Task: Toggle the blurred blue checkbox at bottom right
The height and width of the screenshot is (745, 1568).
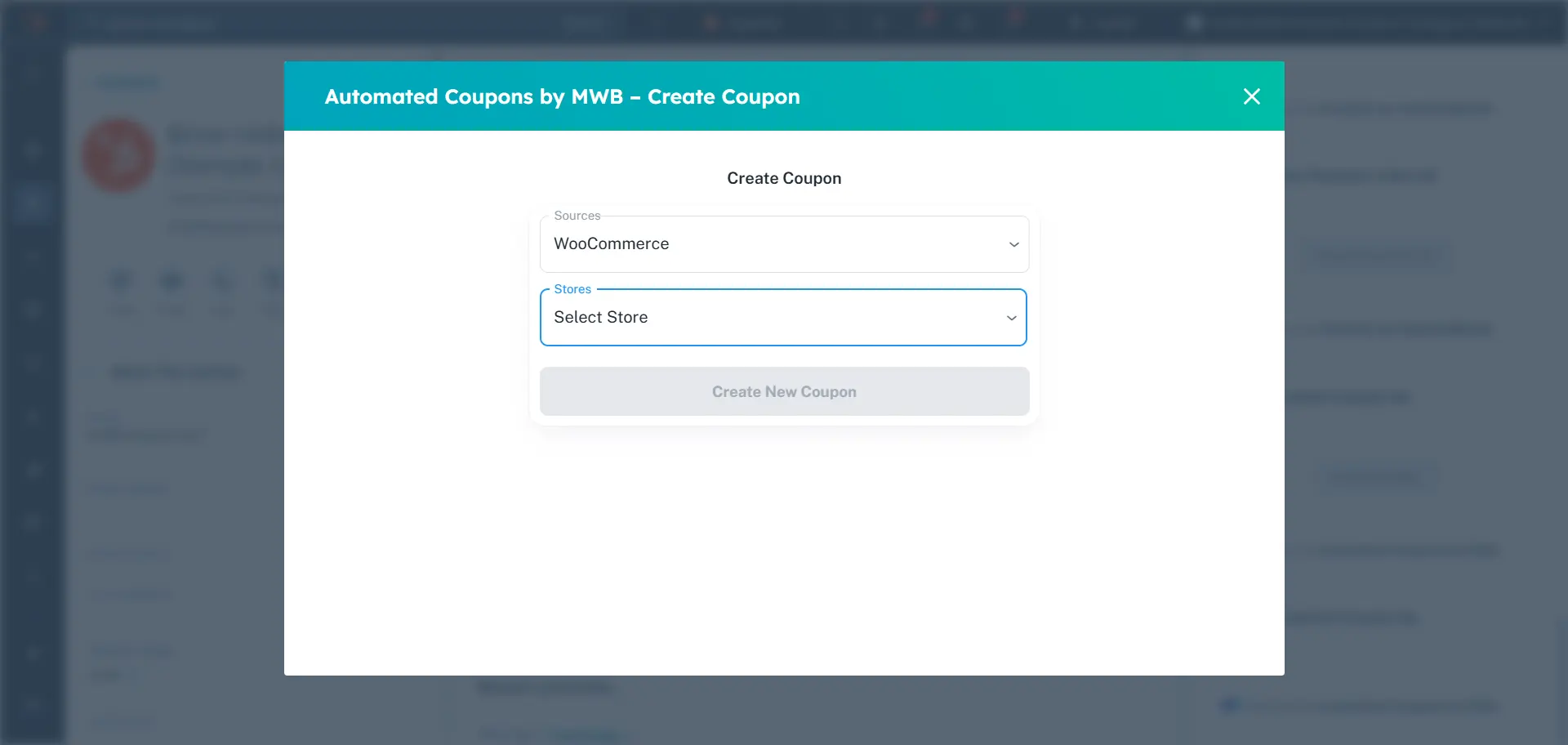Action: pos(1230,705)
